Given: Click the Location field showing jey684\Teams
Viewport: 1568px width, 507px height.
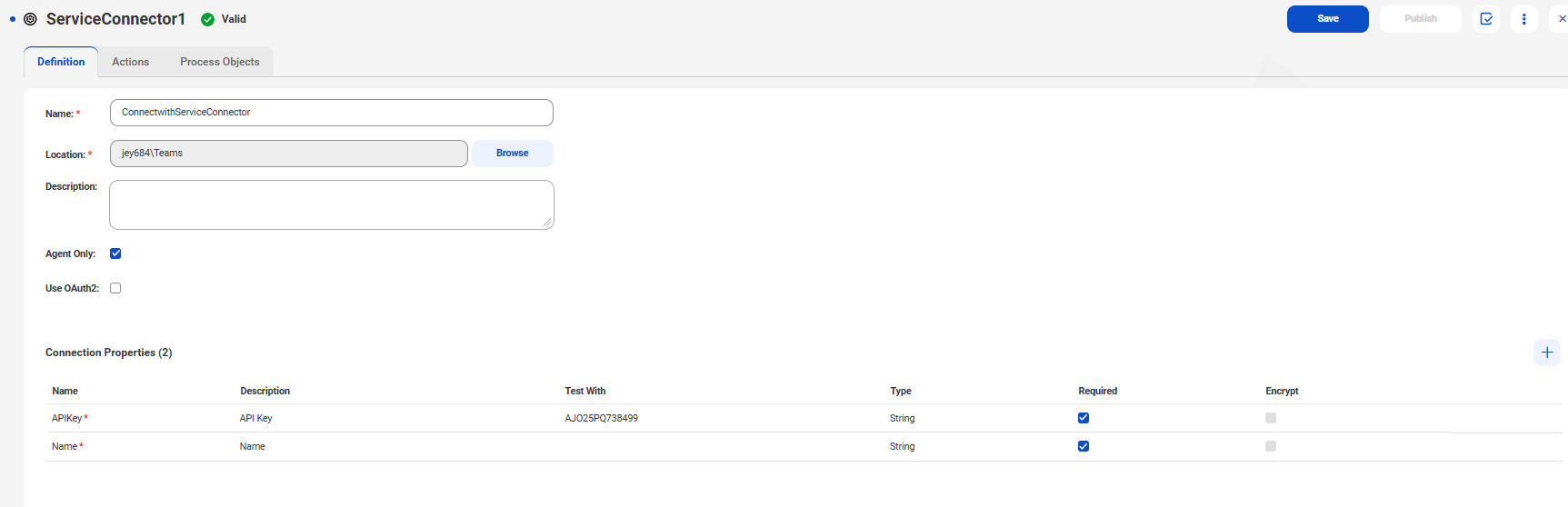Looking at the screenshot, I should pyautogui.click(x=289, y=154).
